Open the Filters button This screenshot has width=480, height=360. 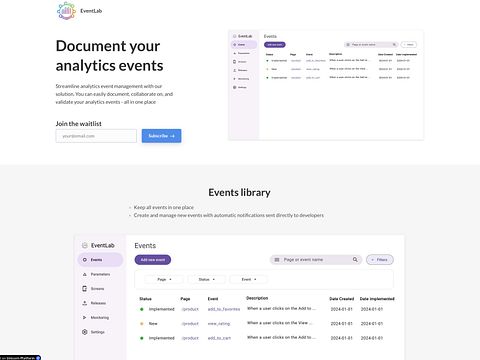[x=380, y=260]
